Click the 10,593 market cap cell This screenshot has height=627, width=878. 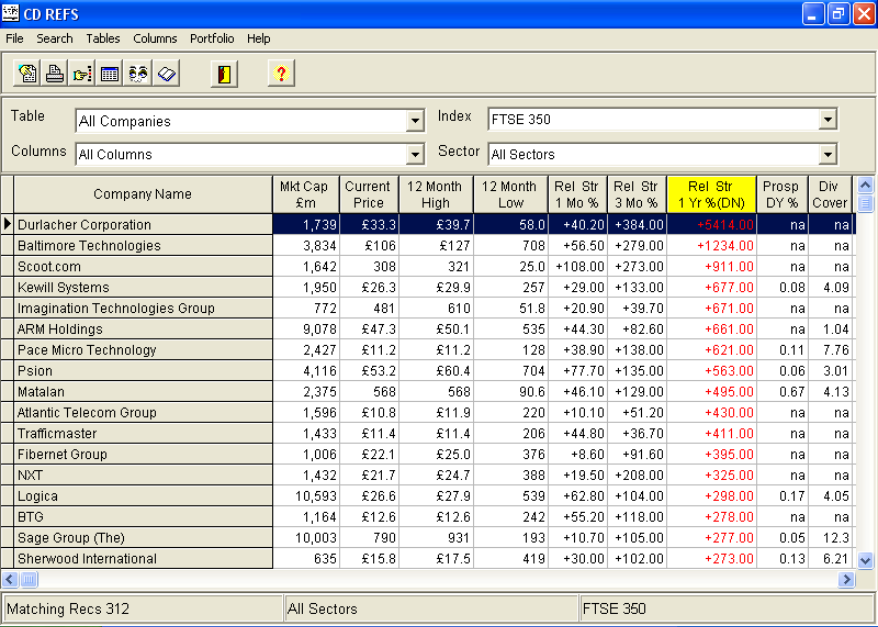click(306, 496)
